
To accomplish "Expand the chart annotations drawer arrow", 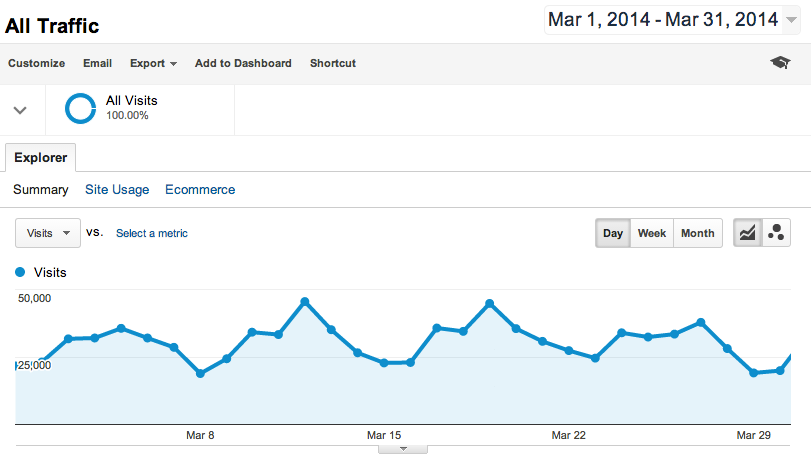I will 403,449.
